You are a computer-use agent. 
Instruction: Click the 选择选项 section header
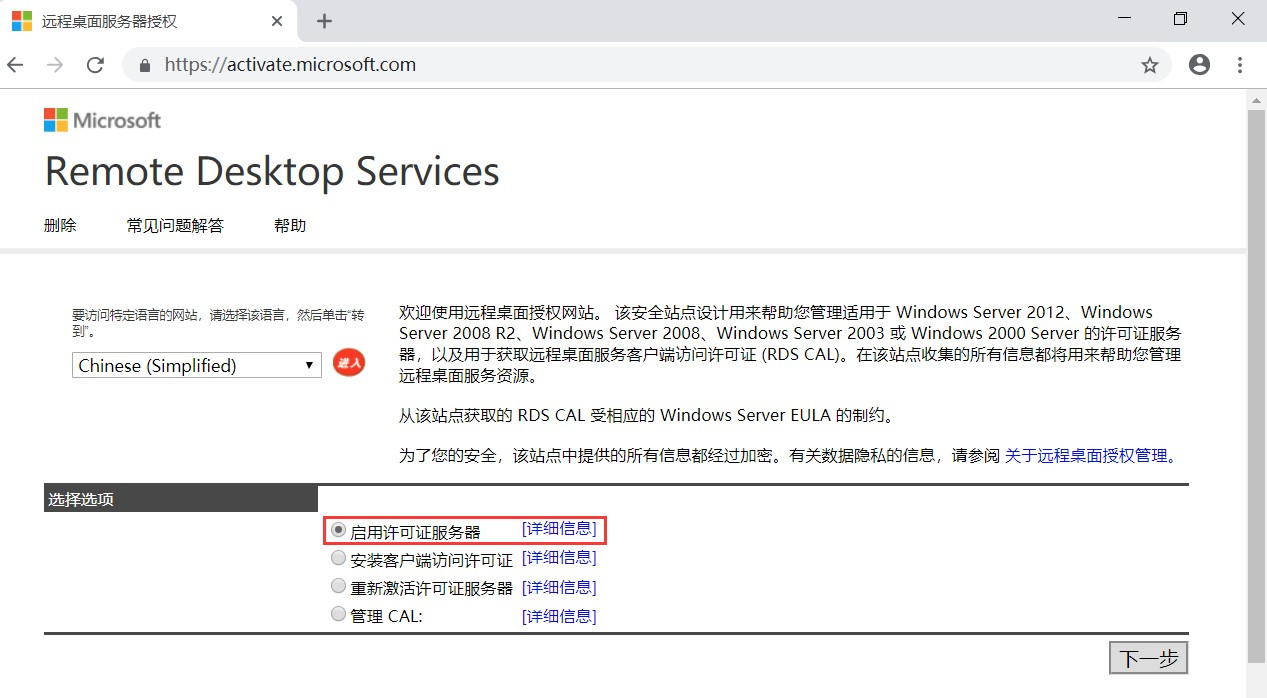181,498
